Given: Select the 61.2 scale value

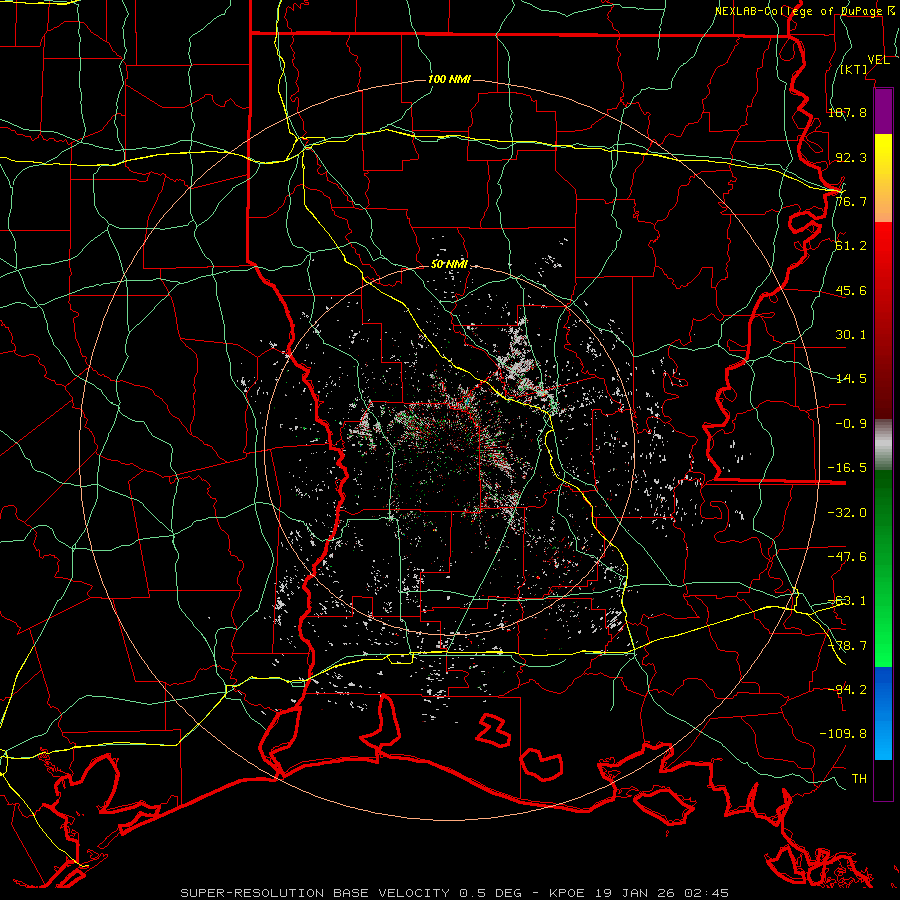Looking at the screenshot, I should [x=851, y=246].
